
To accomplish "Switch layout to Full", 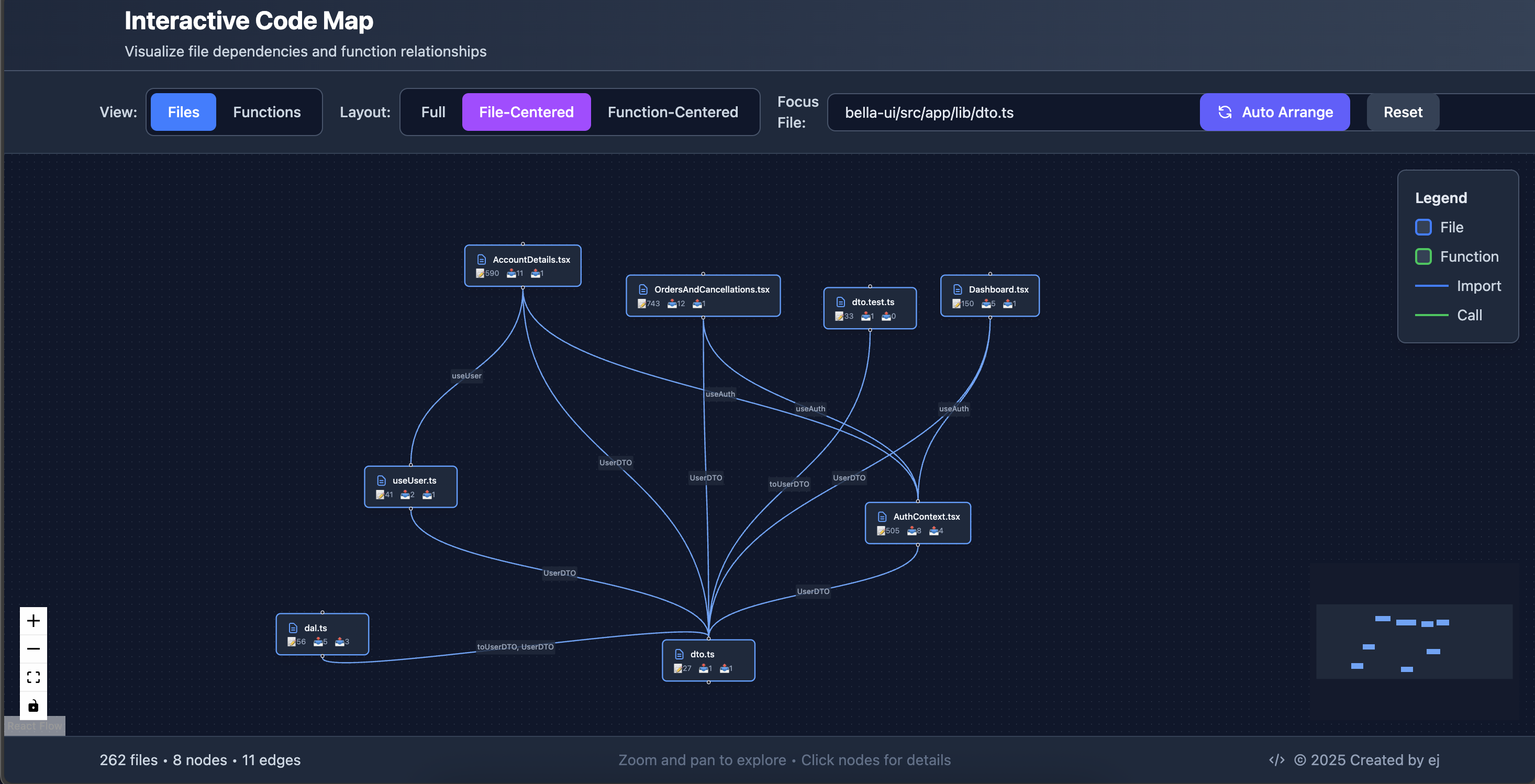I will click(x=432, y=111).
